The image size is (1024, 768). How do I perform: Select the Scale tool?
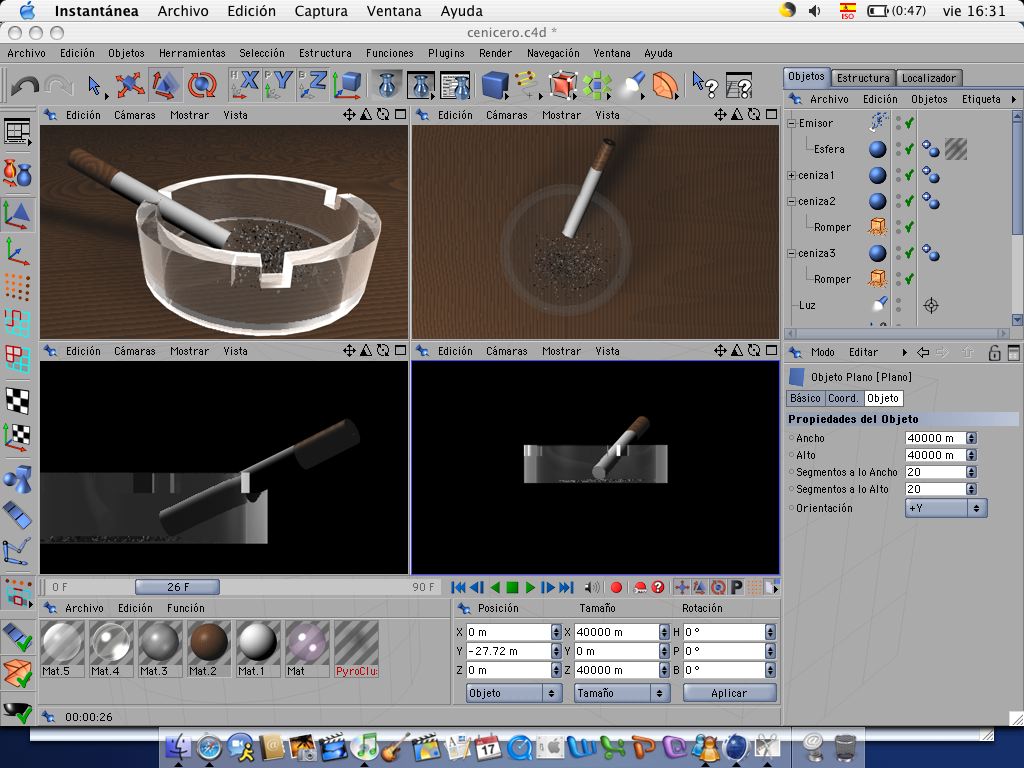(x=165, y=85)
